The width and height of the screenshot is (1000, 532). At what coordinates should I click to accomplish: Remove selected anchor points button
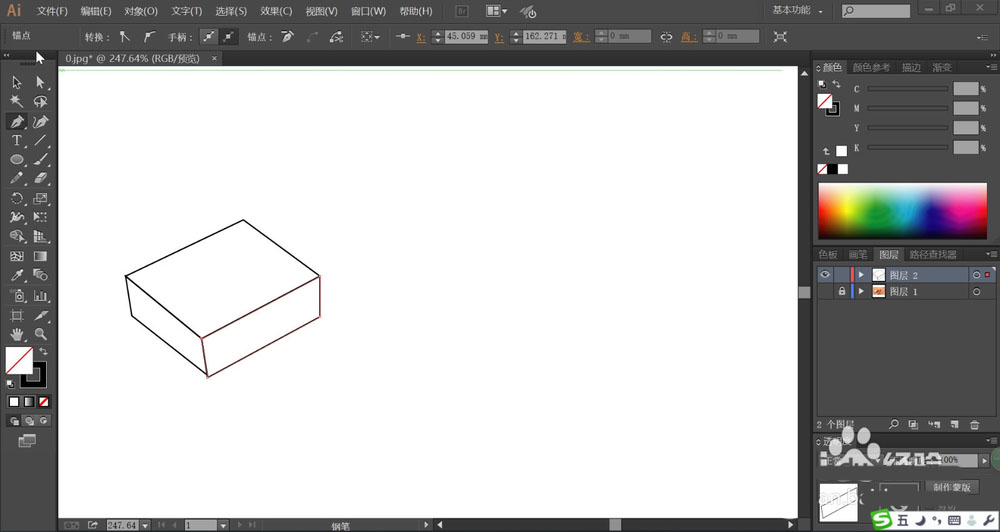point(288,36)
